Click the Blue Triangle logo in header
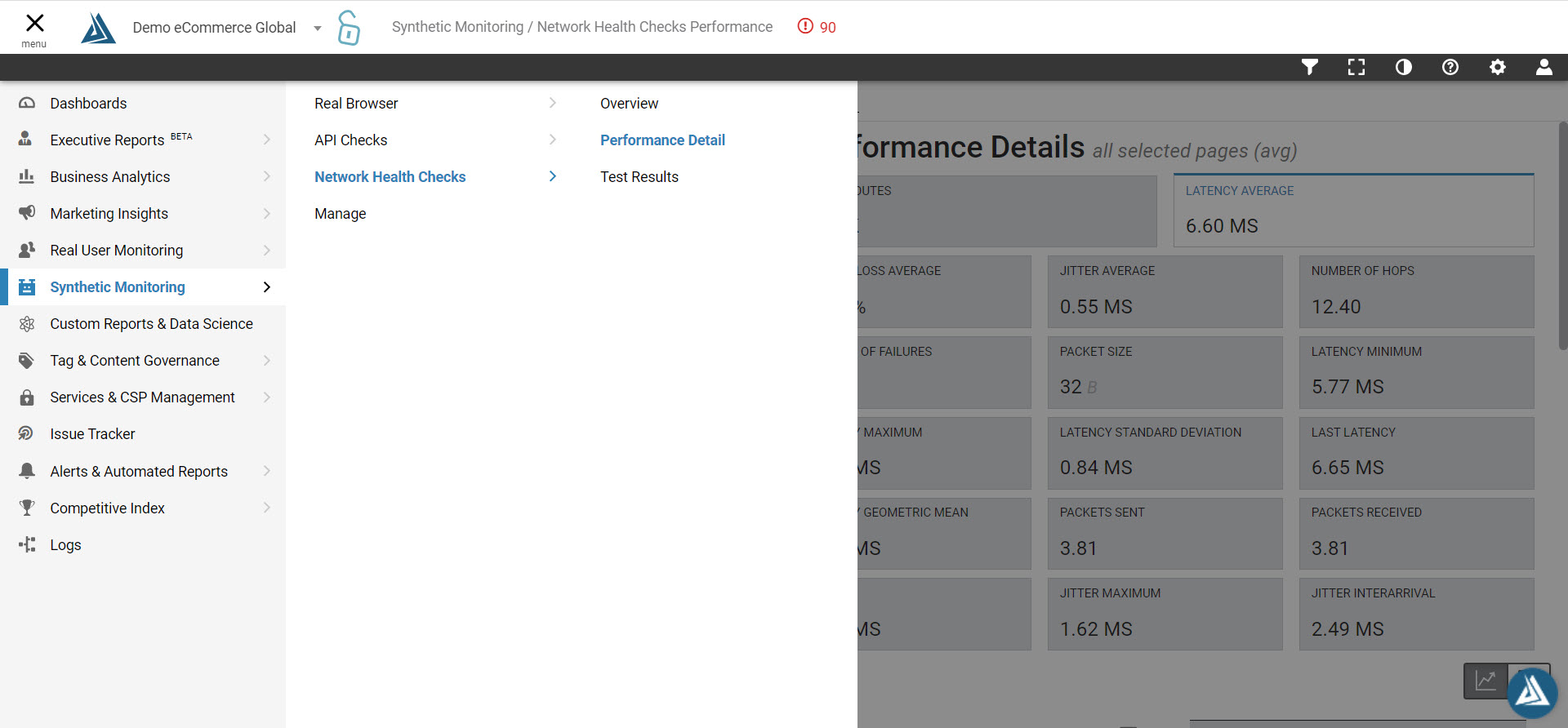 (x=98, y=28)
